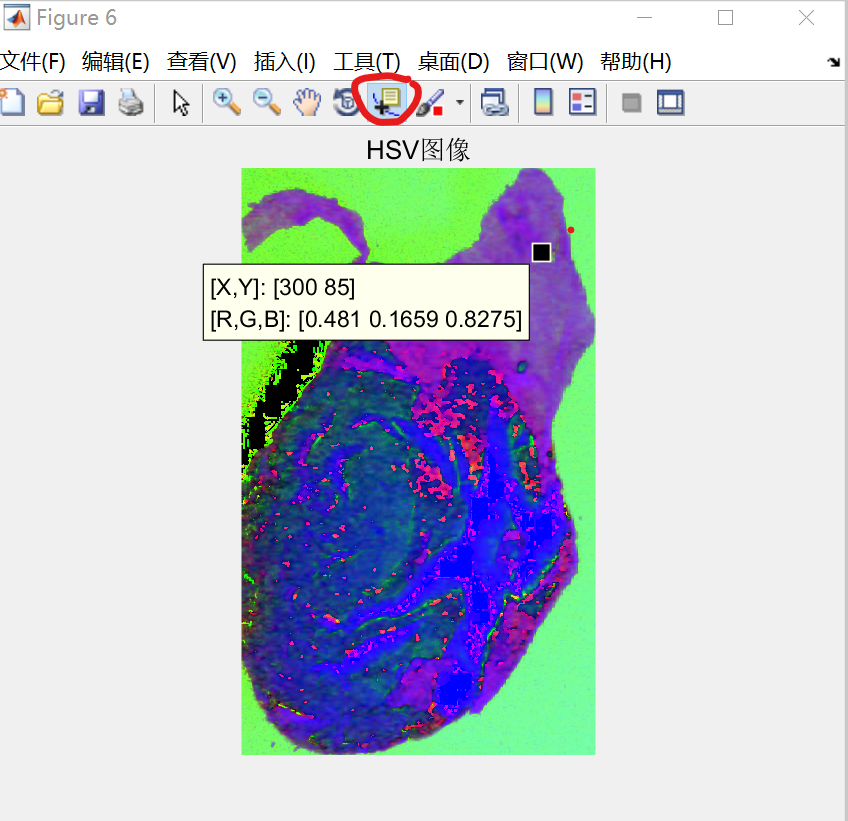Screen dimensions: 848x821
Task: Click the Print figure button
Action: pos(131,101)
